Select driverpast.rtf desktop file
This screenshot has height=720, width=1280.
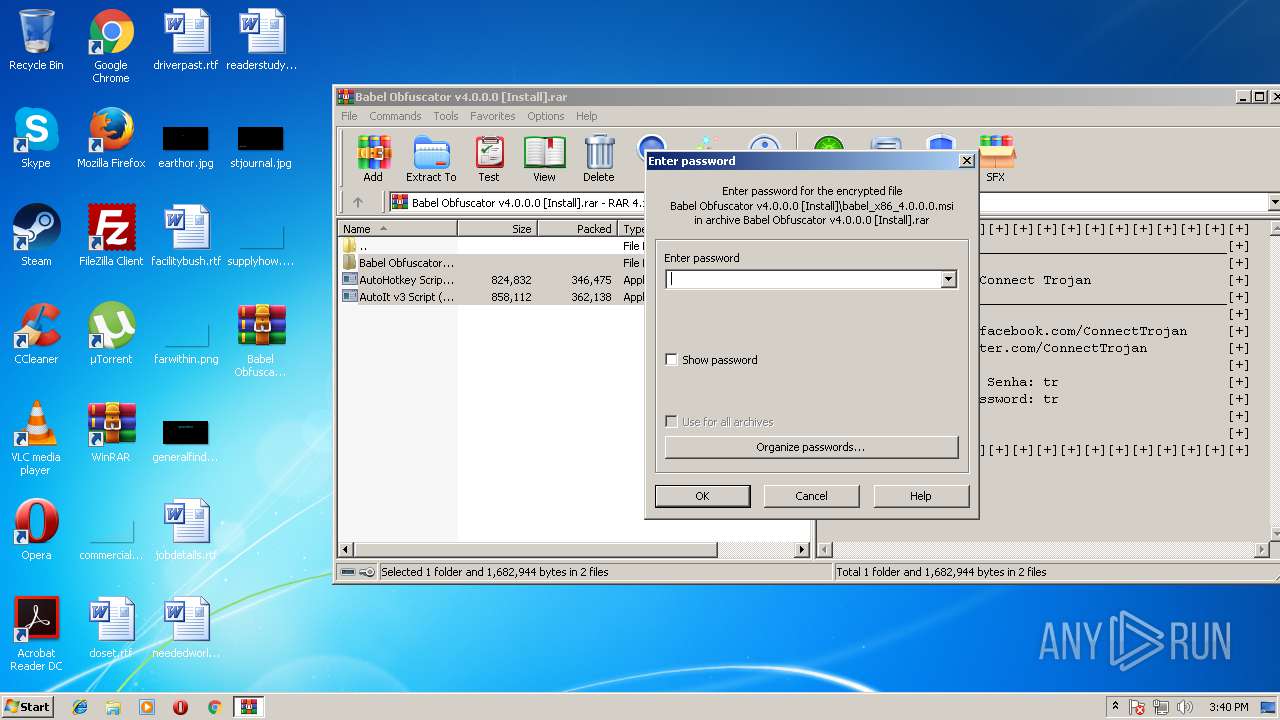(x=186, y=40)
